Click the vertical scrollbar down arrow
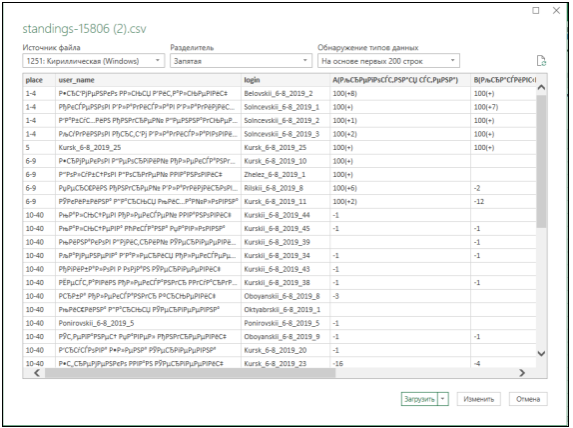Image resolution: width=573 pixels, height=428 pixels. pyautogui.click(x=542, y=353)
